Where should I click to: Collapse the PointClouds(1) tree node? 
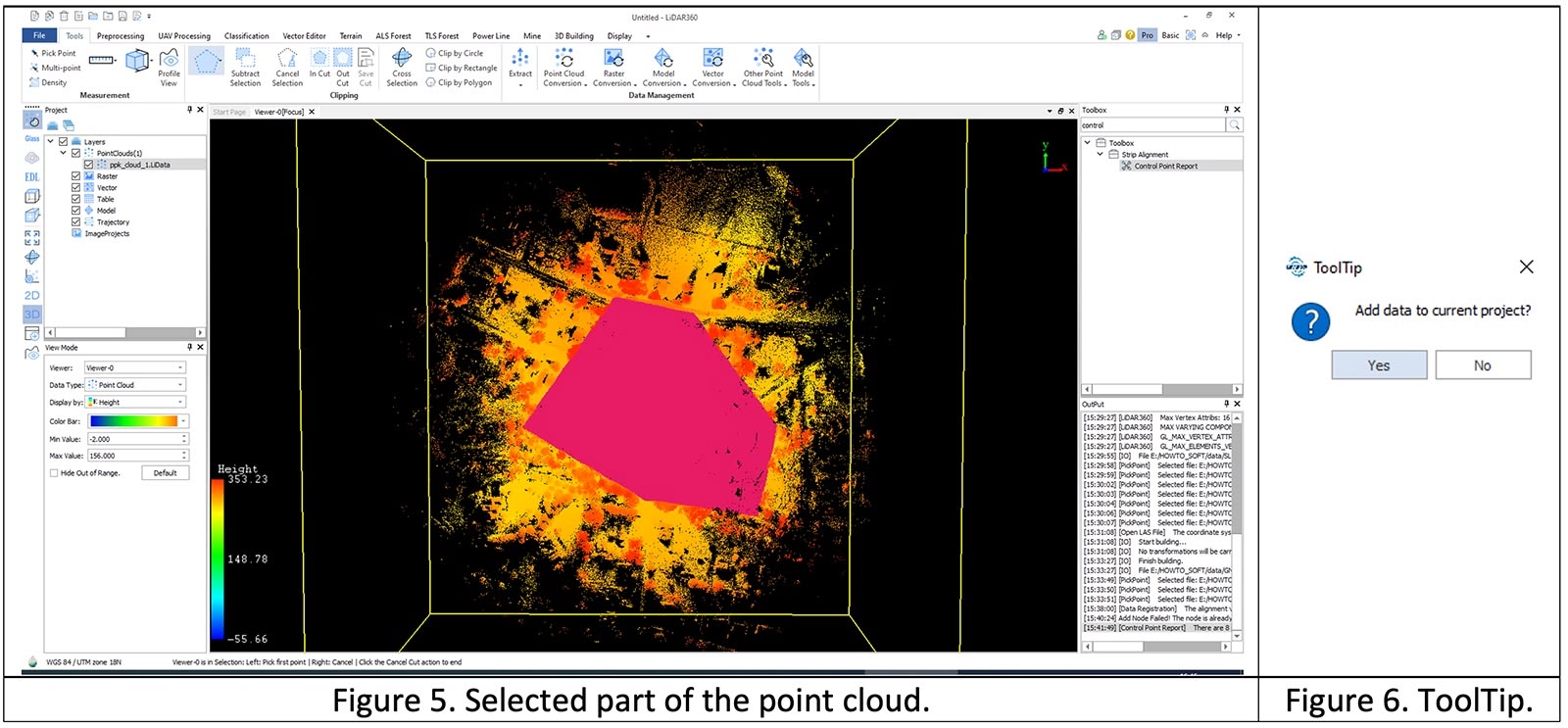(64, 153)
